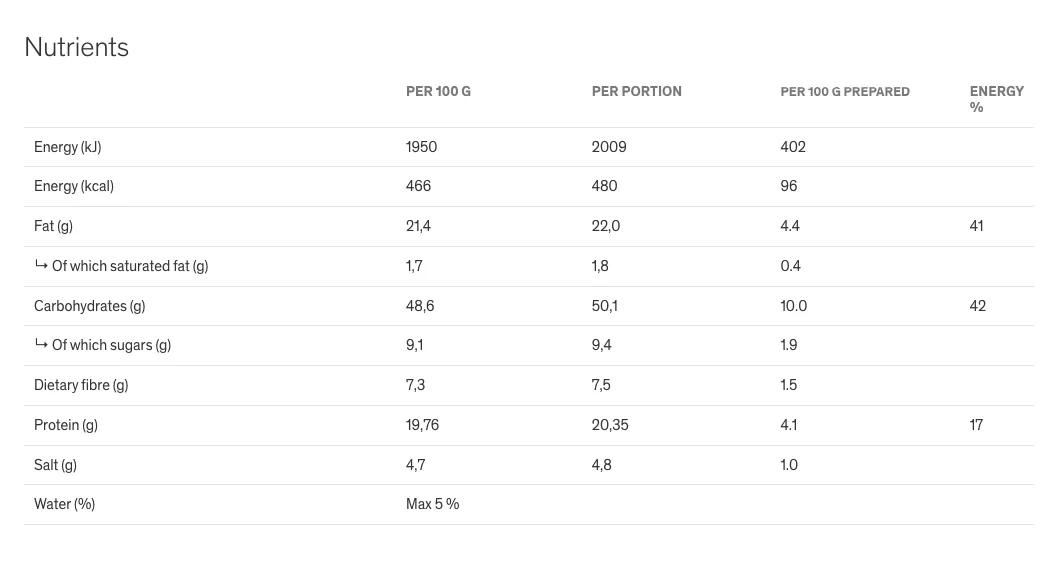1062x570 pixels.
Task: Select the 10.0 carbohydrates prepared value
Action: pos(793,306)
